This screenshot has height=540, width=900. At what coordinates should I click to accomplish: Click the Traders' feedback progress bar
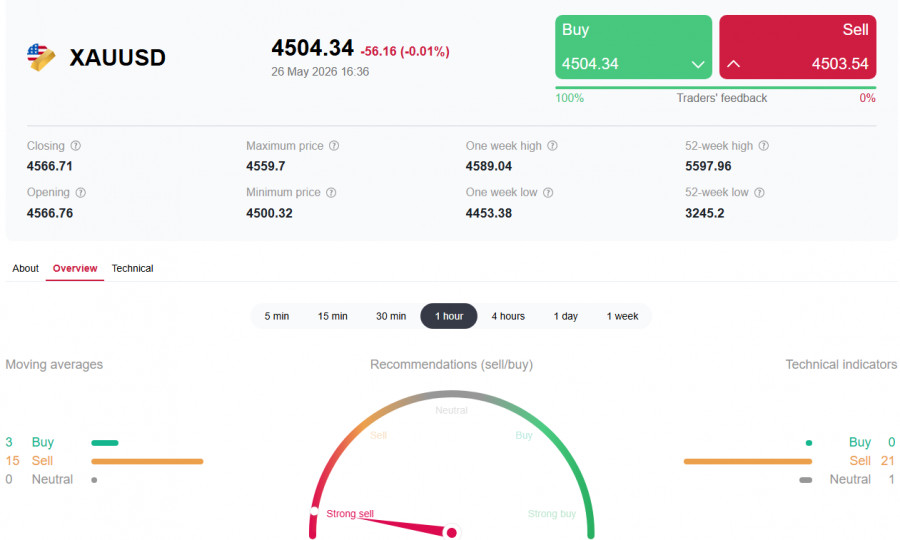pos(716,88)
